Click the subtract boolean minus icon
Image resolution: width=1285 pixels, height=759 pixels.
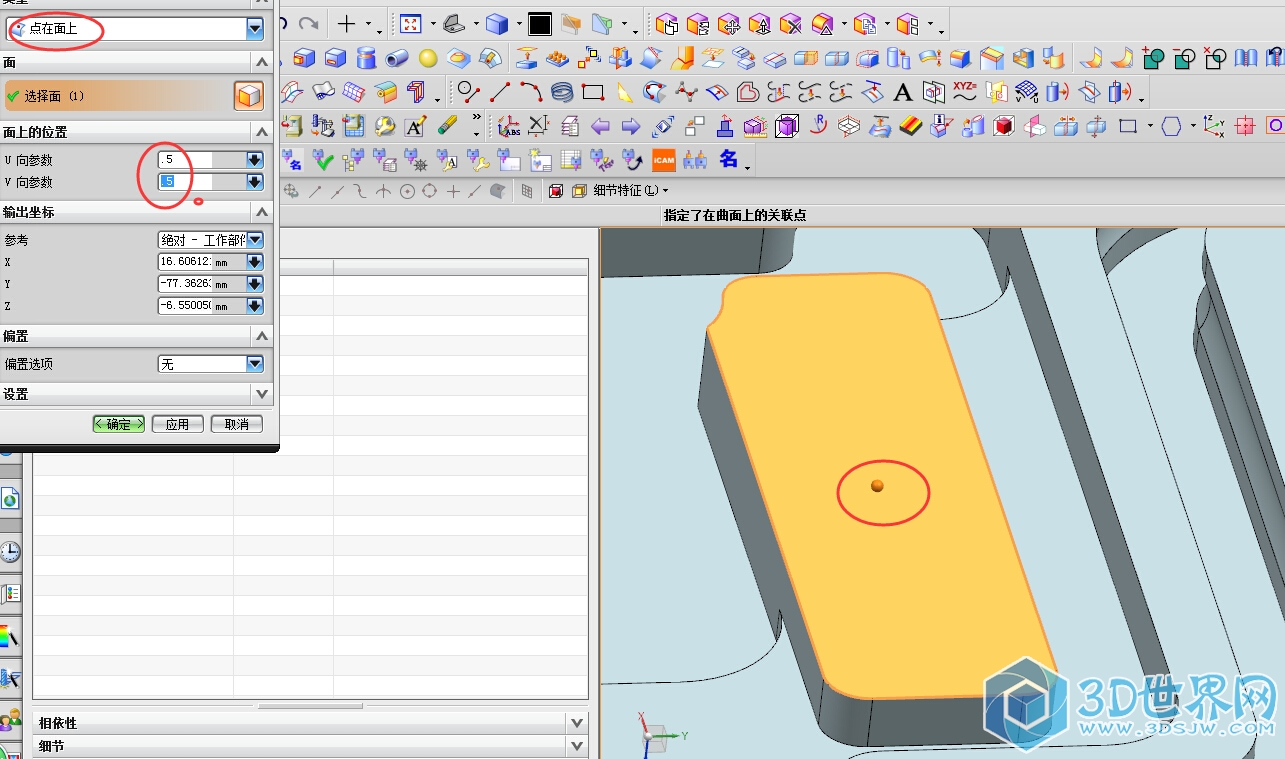pyautogui.click(x=1183, y=58)
